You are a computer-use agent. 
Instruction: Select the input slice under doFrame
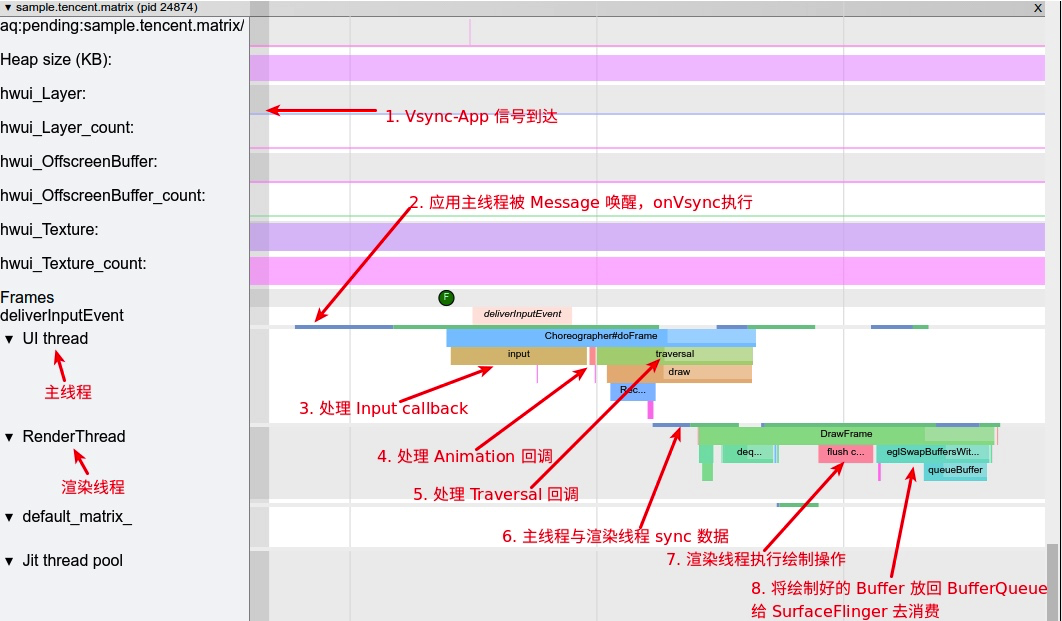point(517,354)
